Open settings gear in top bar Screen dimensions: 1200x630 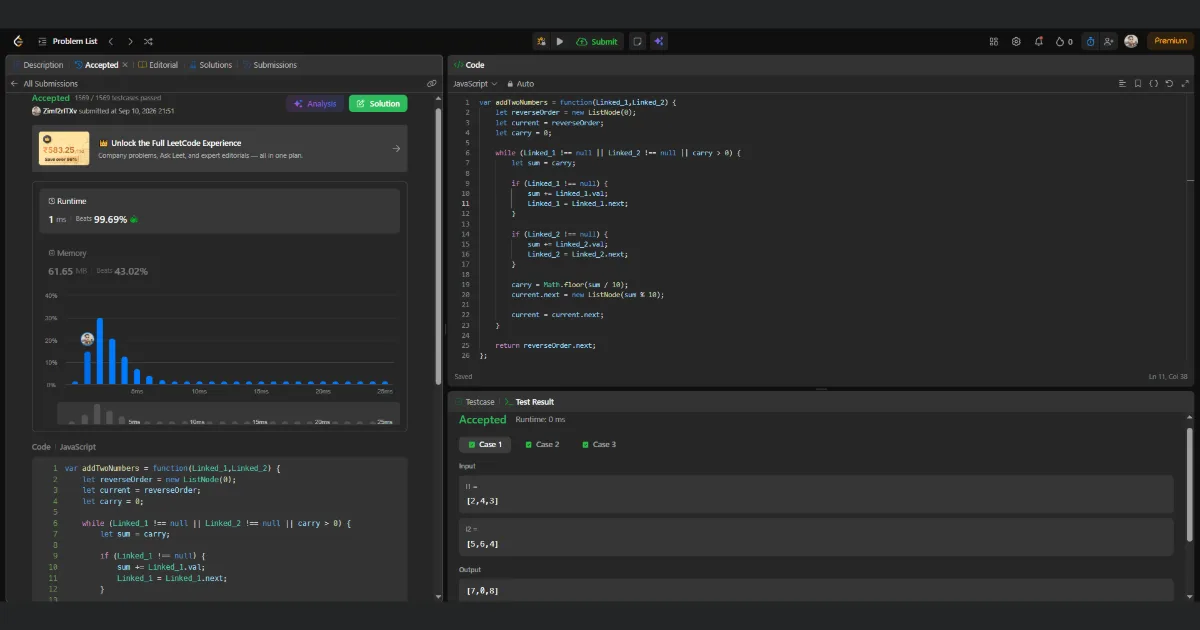click(1016, 41)
